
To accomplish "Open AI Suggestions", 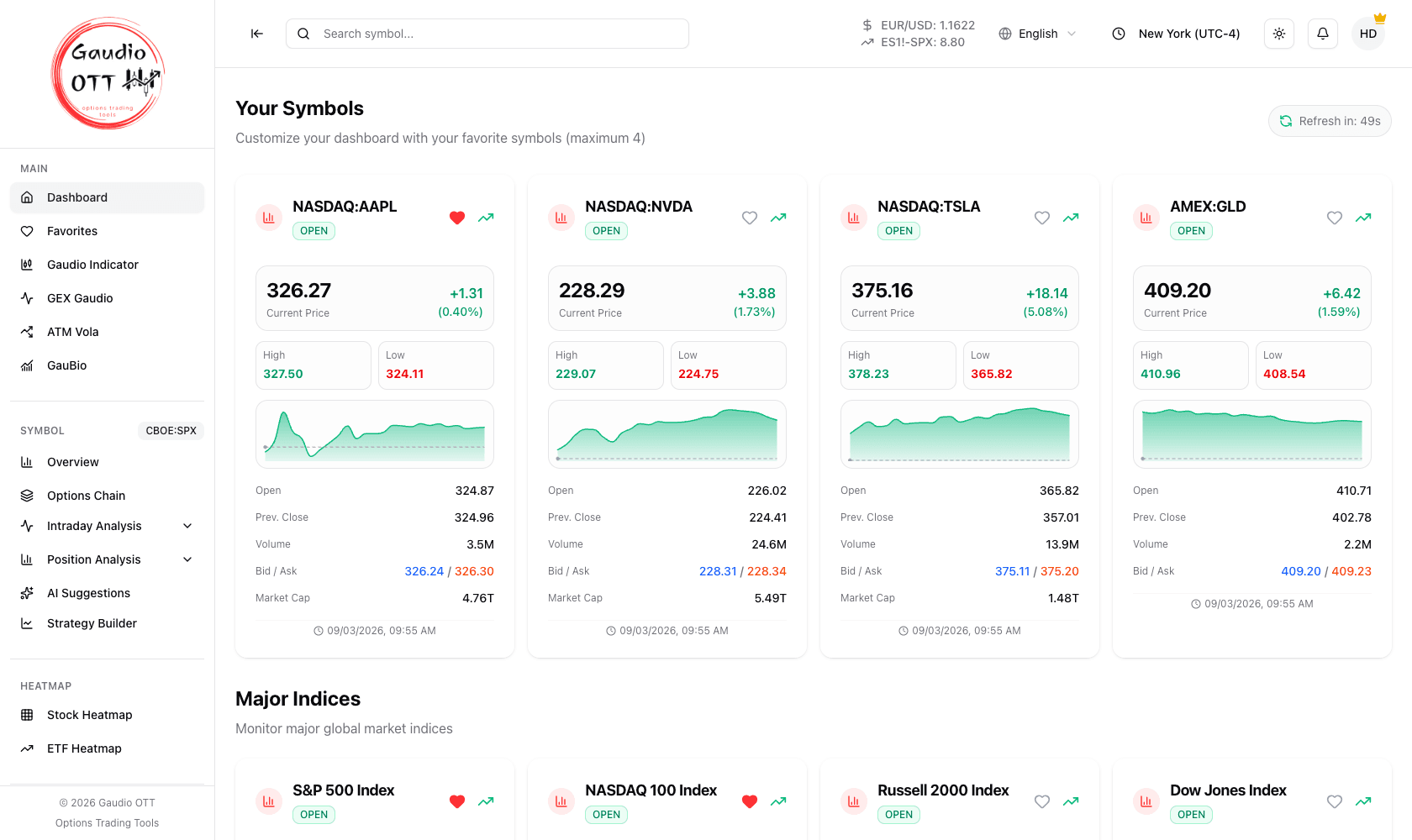I will (x=108, y=593).
